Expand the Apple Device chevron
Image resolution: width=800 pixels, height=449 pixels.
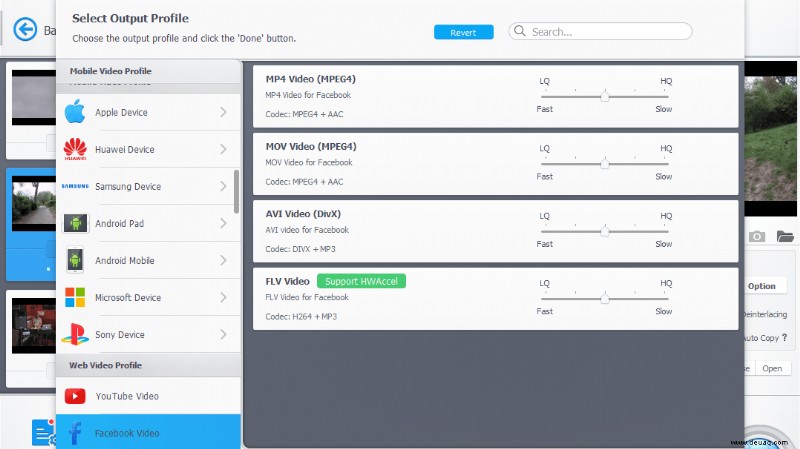(x=223, y=112)
